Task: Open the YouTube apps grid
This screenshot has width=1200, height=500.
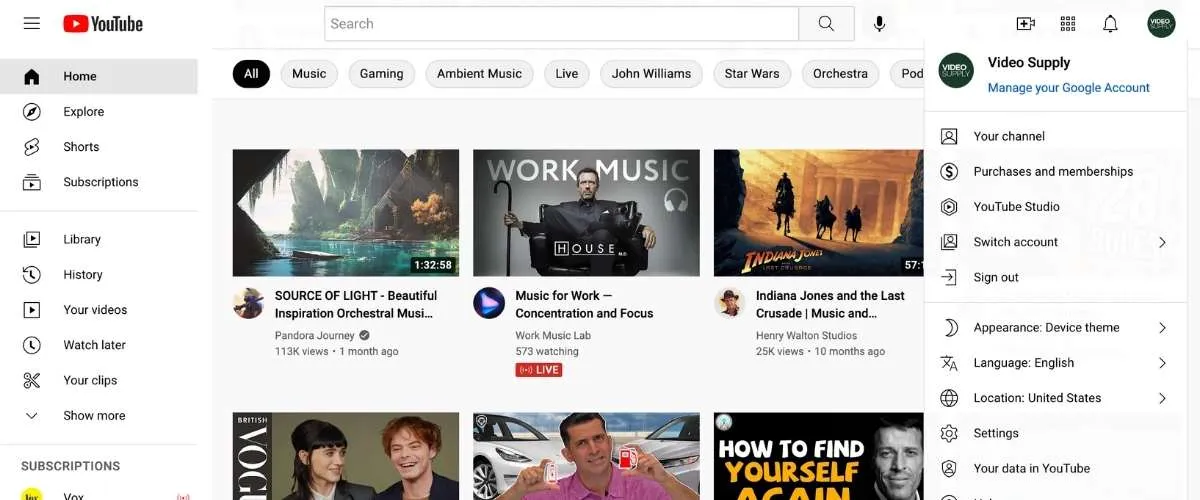Action: click(x=1068, y=23)
